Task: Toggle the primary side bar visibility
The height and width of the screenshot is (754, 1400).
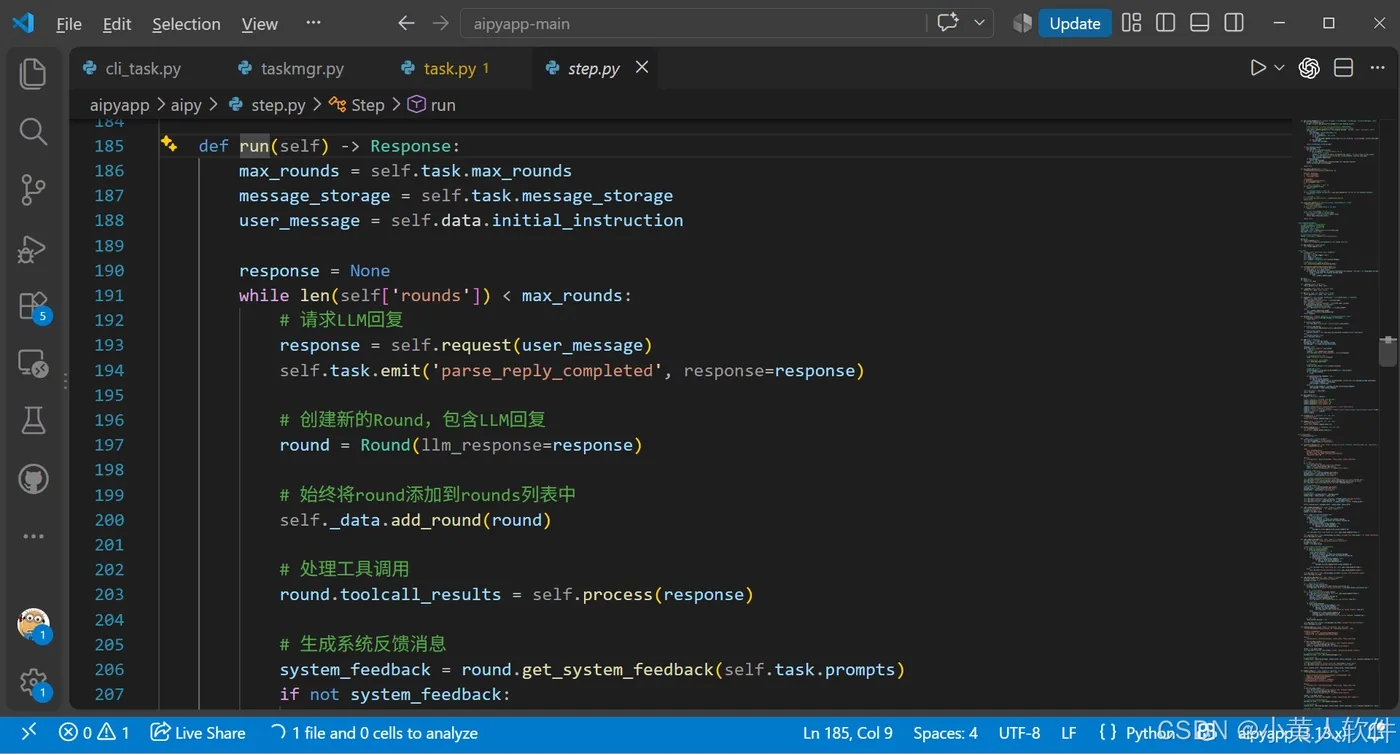Action: point(1165,23)
